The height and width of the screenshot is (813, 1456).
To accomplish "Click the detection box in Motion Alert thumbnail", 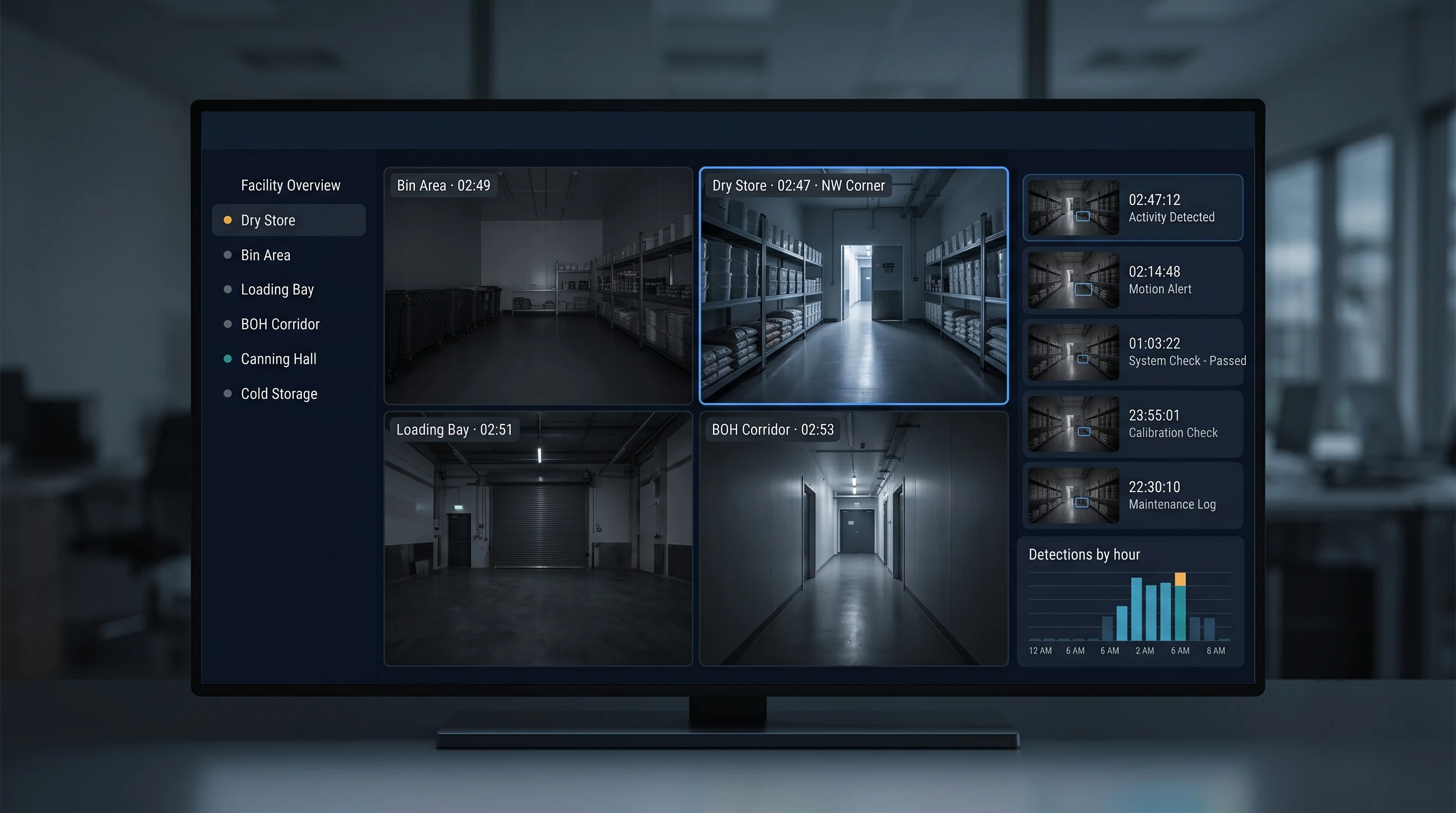I will 1083,290.
